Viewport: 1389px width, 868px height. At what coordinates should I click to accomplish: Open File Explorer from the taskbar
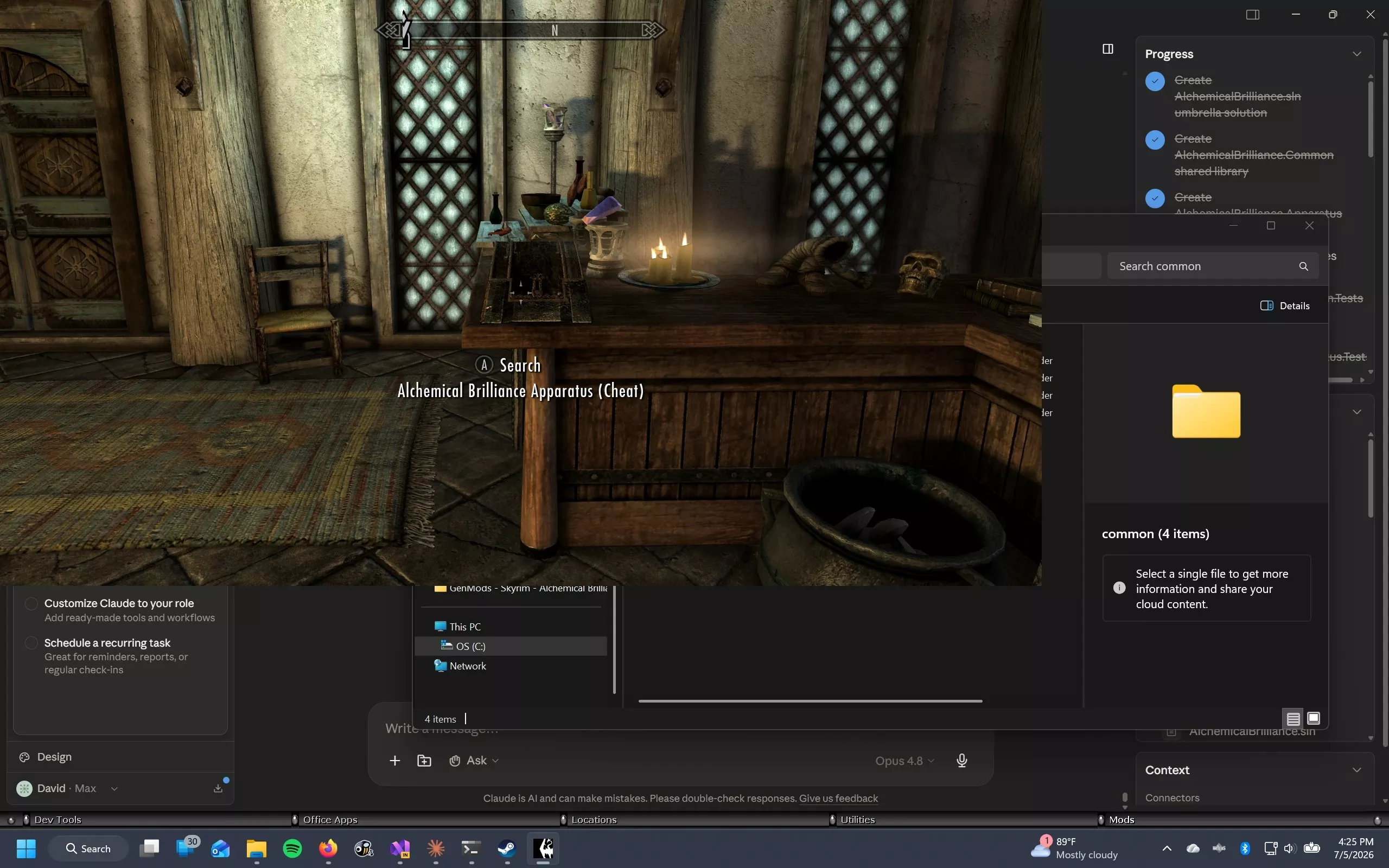tap(257, 848)
